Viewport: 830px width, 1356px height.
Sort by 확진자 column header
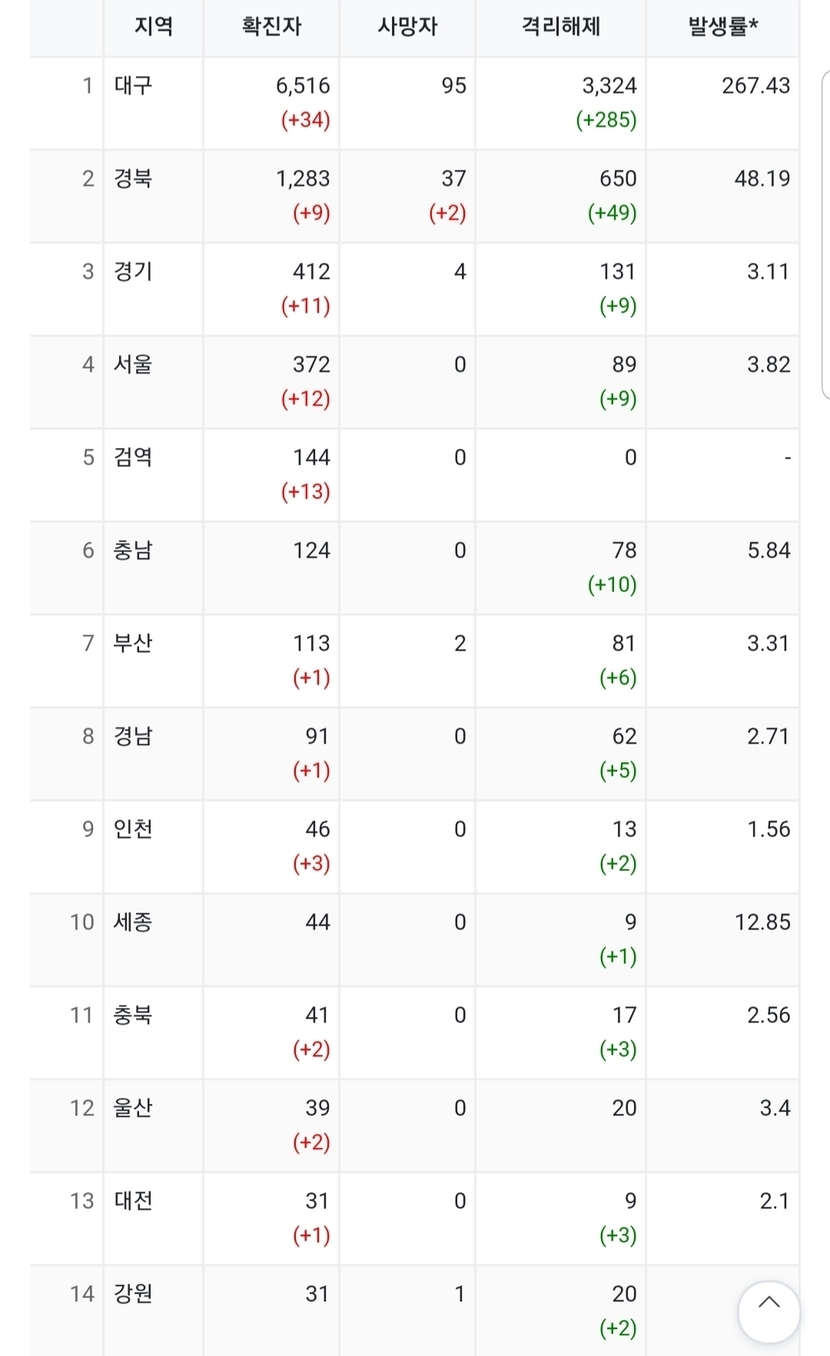click(x=271, y=27)
